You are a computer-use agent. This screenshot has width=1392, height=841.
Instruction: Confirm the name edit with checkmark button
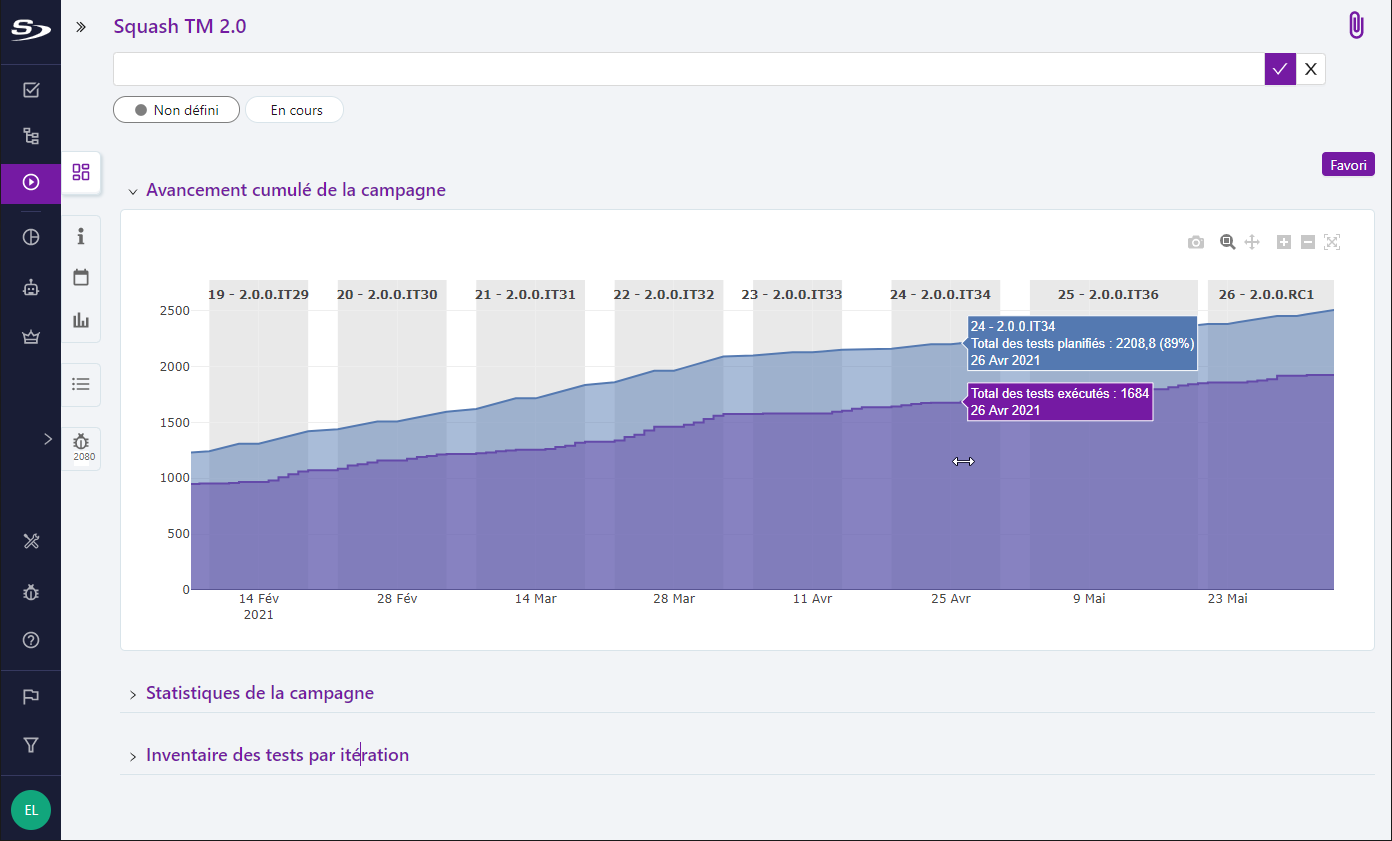(x=1280, y=69)
